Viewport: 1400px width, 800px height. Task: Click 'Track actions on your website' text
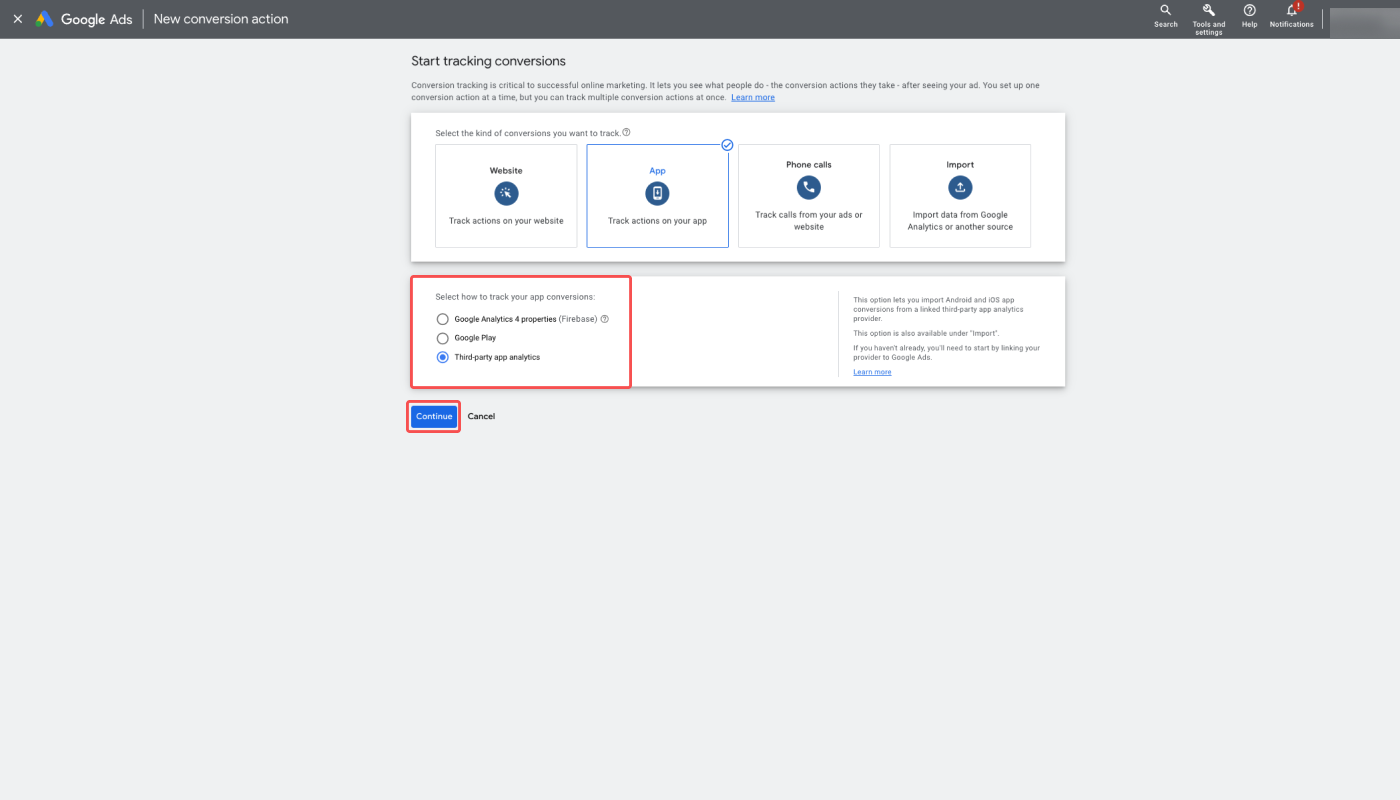coord(506,221)
